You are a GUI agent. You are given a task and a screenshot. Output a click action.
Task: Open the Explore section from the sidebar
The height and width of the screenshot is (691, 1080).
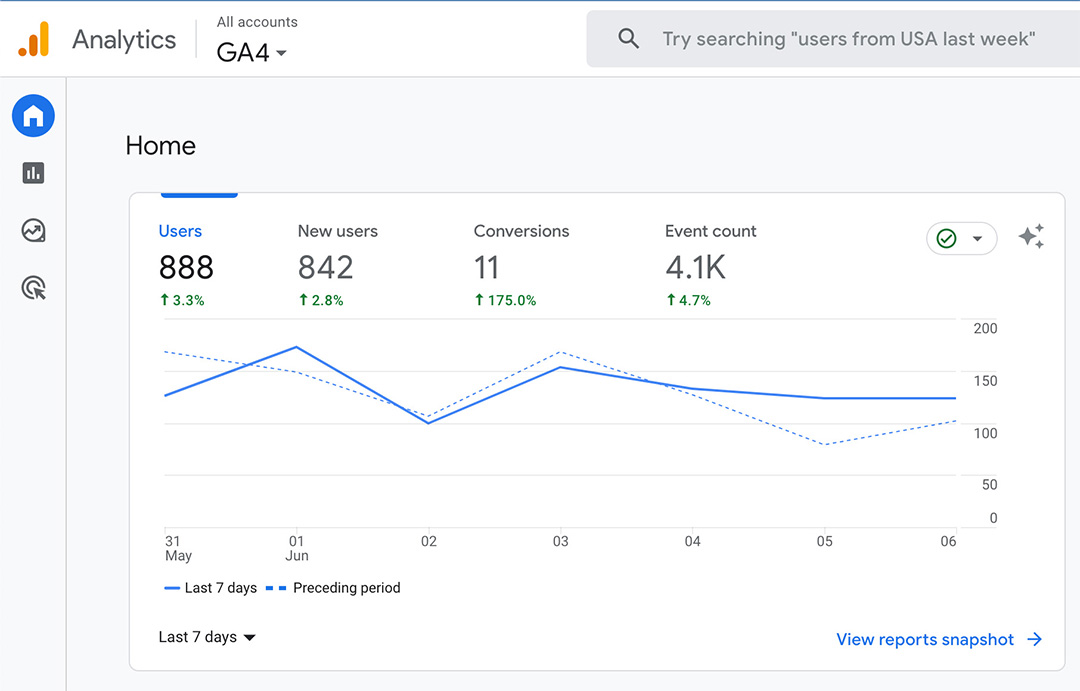(33, 230)
